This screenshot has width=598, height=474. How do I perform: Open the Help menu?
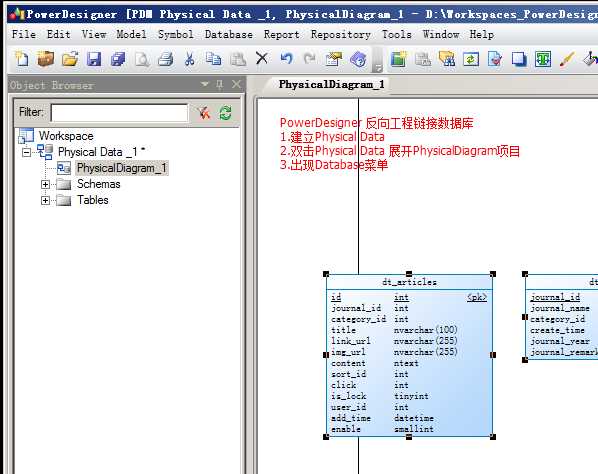[482, 34]
